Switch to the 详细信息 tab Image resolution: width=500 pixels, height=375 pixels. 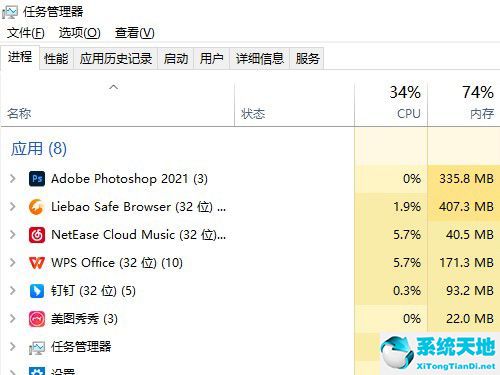pos(260,59)
